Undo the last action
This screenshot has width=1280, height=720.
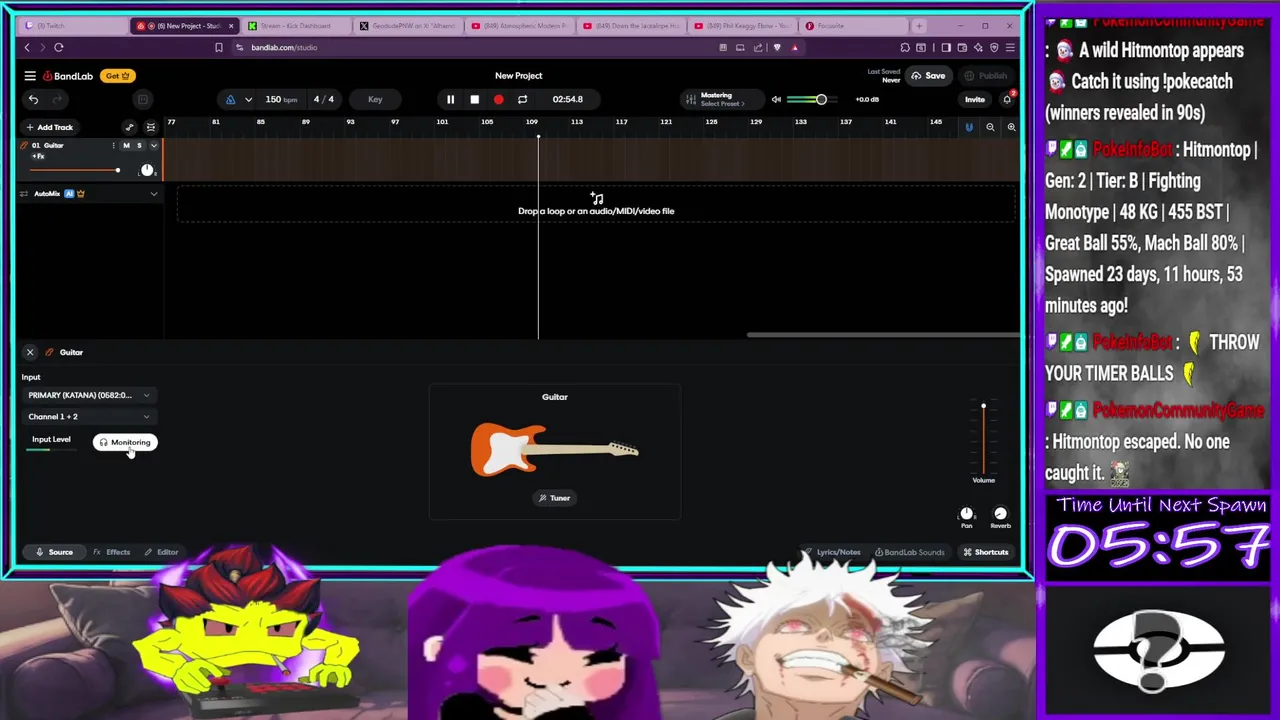click(x=33, y=99)
